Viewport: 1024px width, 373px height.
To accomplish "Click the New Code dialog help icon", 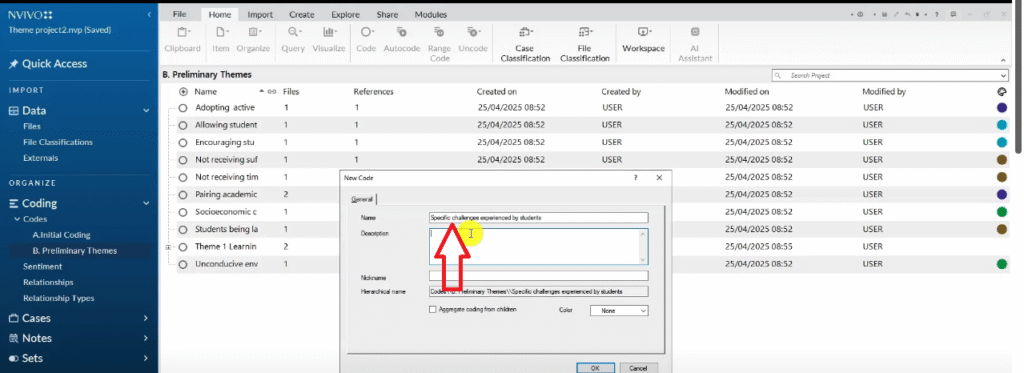I will [x=635, y=178].
